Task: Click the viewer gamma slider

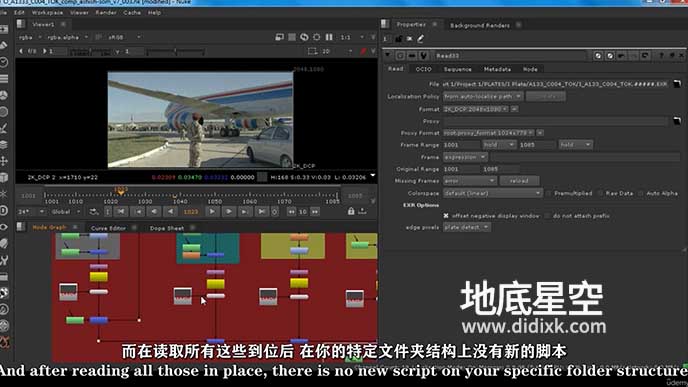Action: pos(176,52)
